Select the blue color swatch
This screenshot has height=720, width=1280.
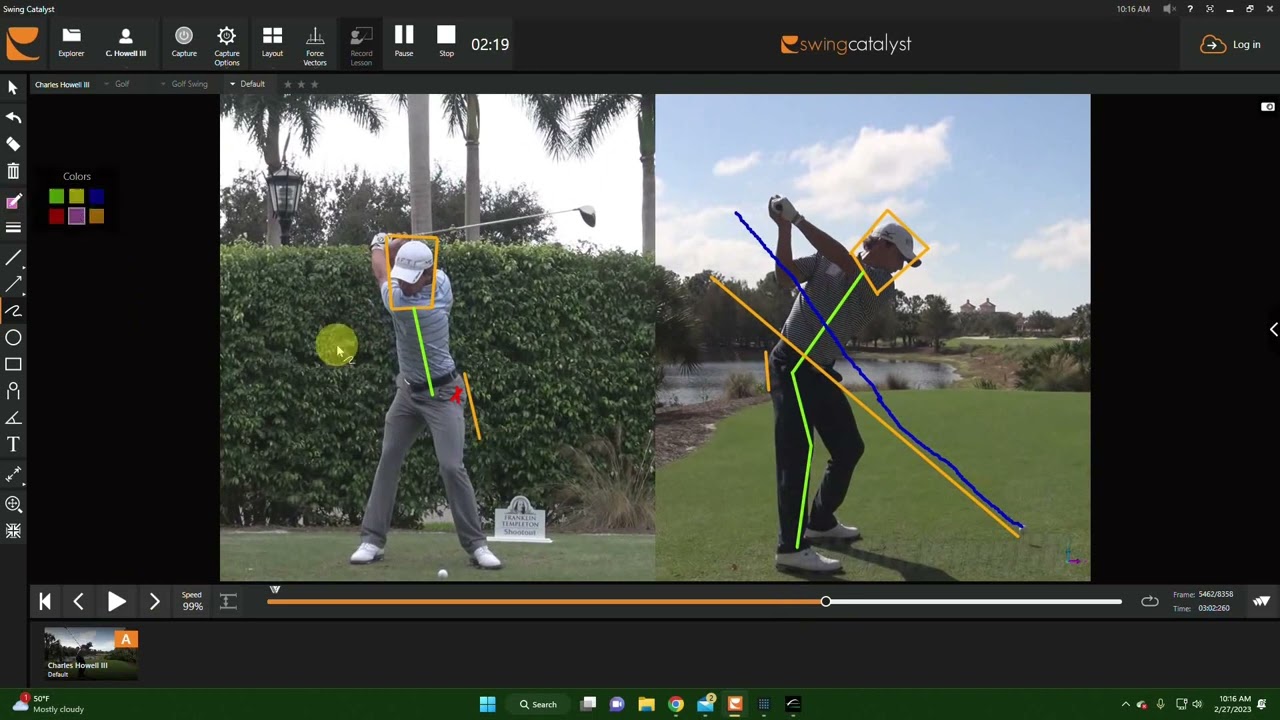(96, 197)
